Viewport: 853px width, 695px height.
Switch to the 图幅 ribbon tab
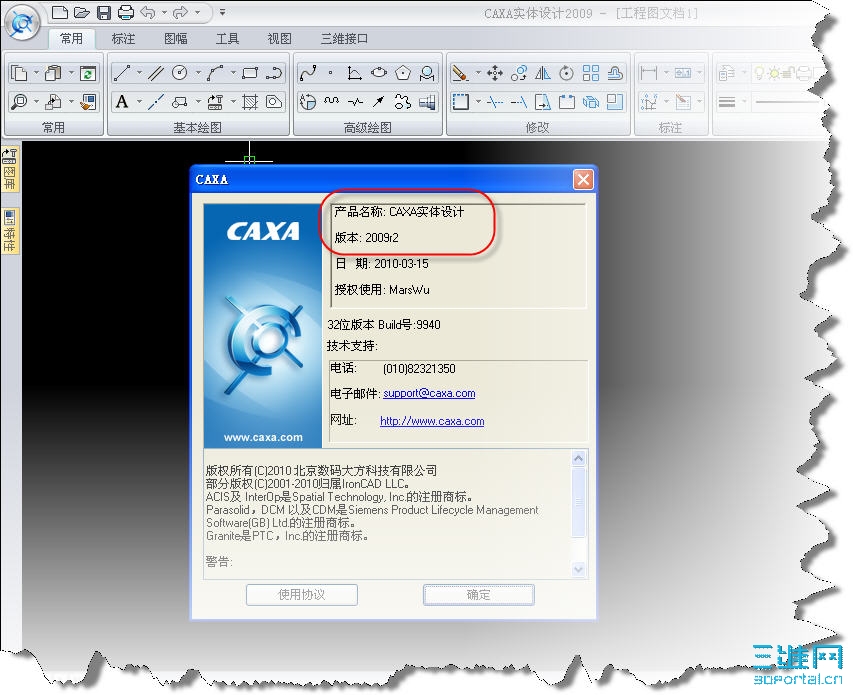point(176,39)
